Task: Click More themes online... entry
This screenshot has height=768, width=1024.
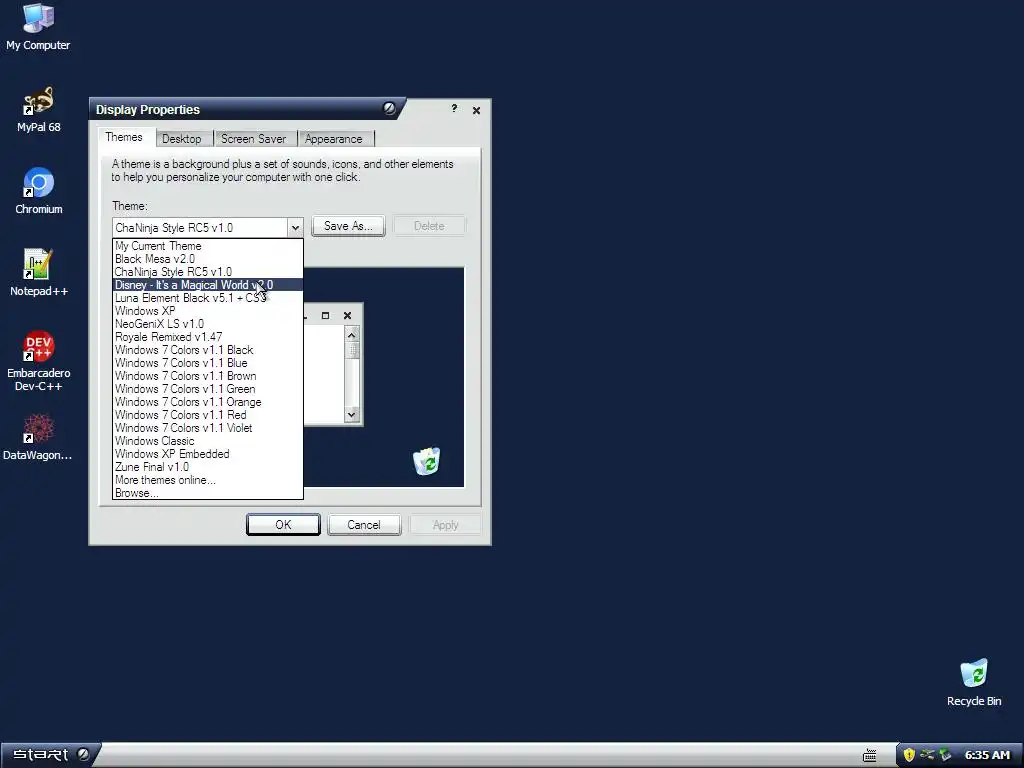Action: (208, 480)
